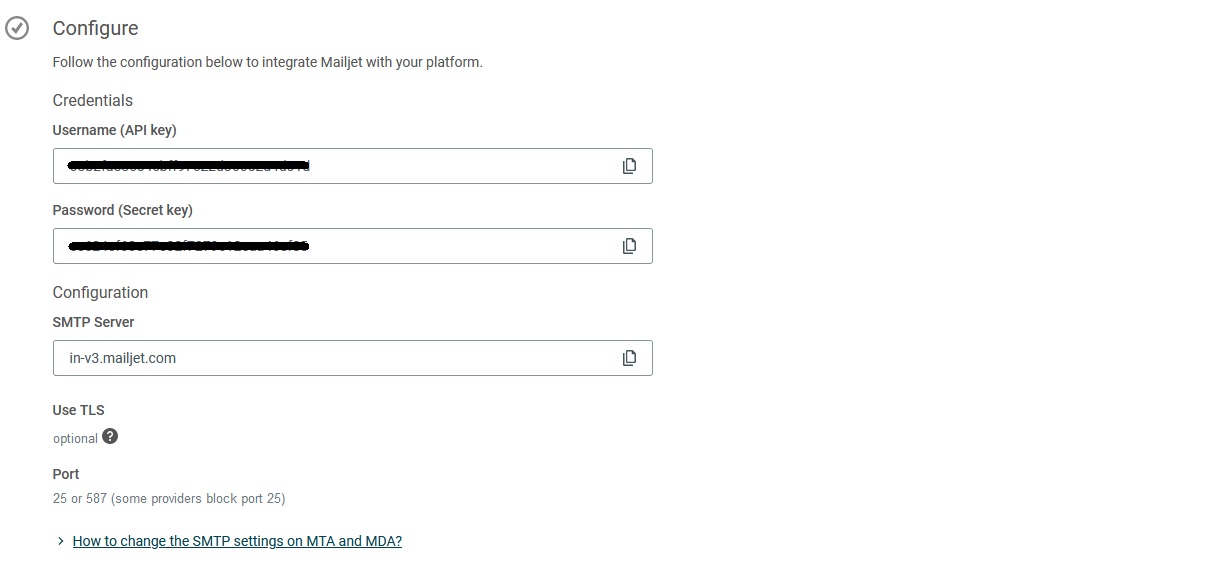This screenshot has height=573, width=1208.
Task: Click the Credentials subheading
Action: click(x=93, y=101)
